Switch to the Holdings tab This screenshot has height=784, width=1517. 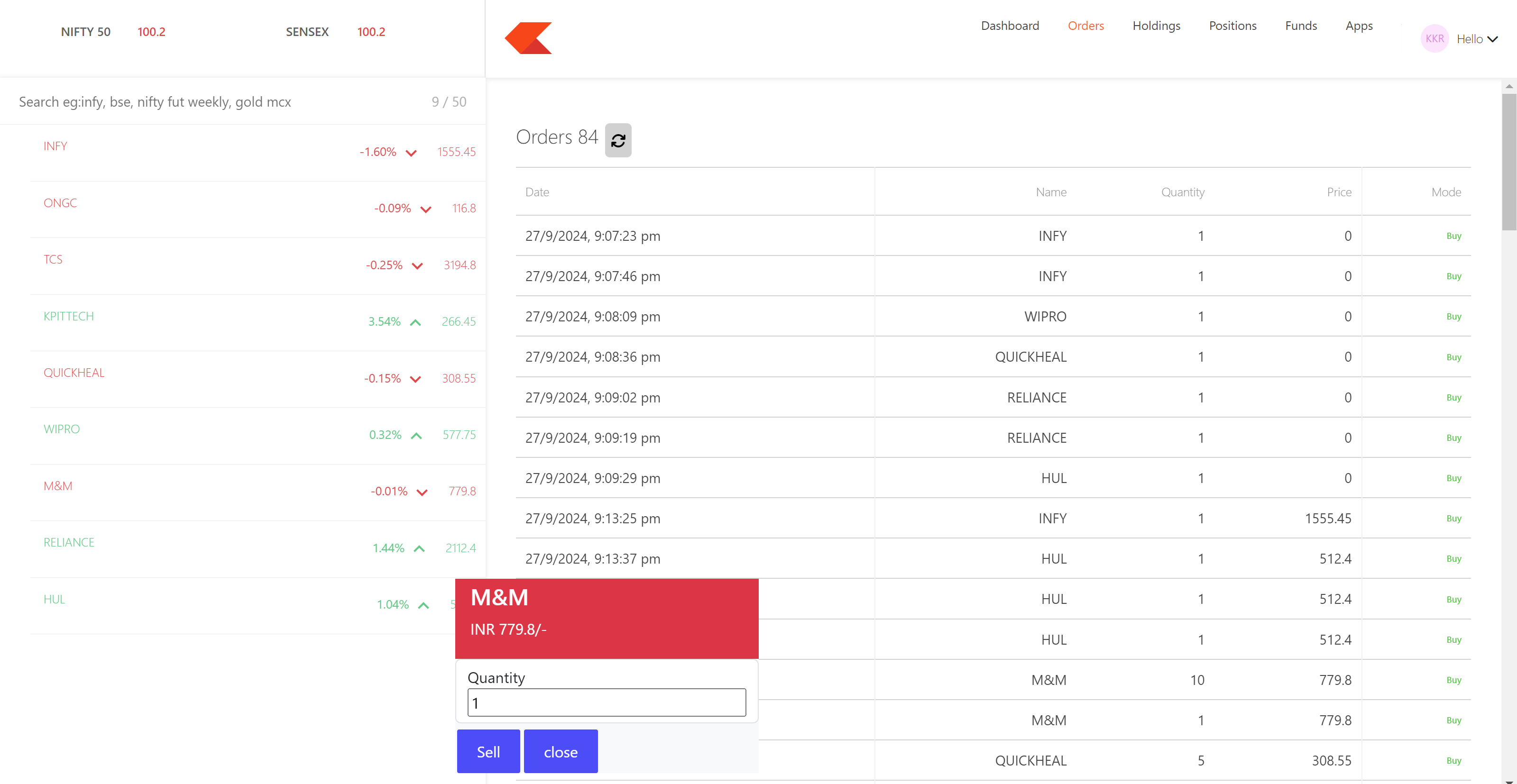coord(1156,26)
